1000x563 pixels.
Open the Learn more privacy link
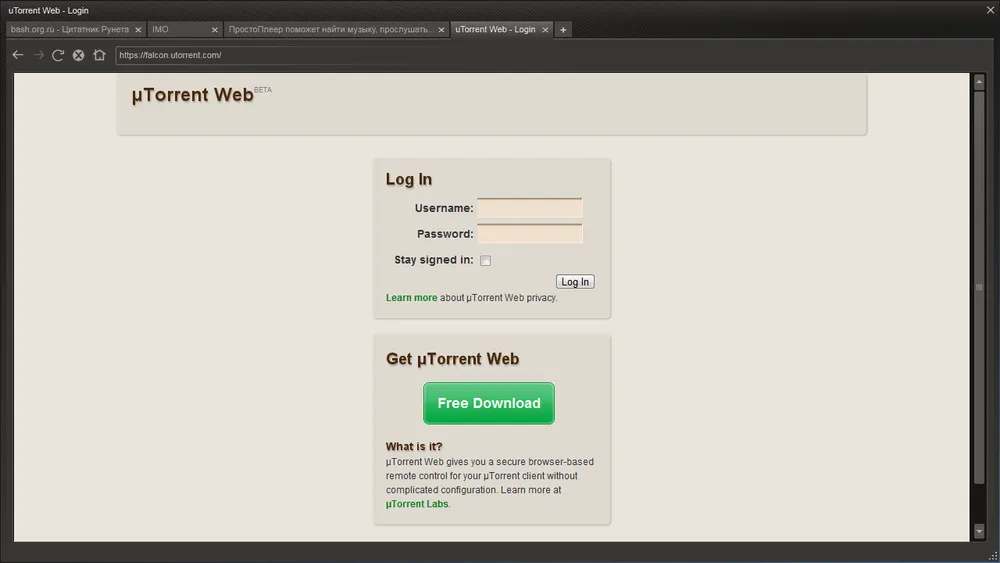[x=411, y=298]
